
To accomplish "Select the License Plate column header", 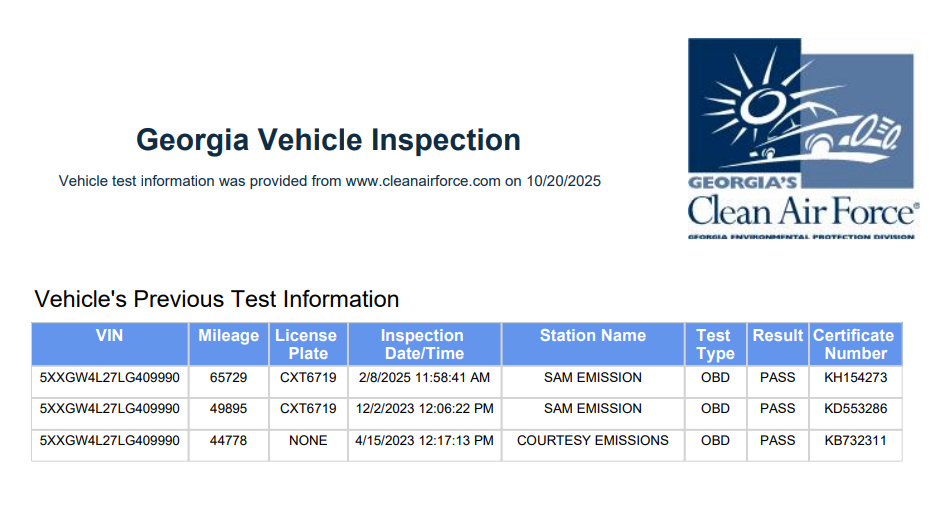I will [x=307, y=344].
